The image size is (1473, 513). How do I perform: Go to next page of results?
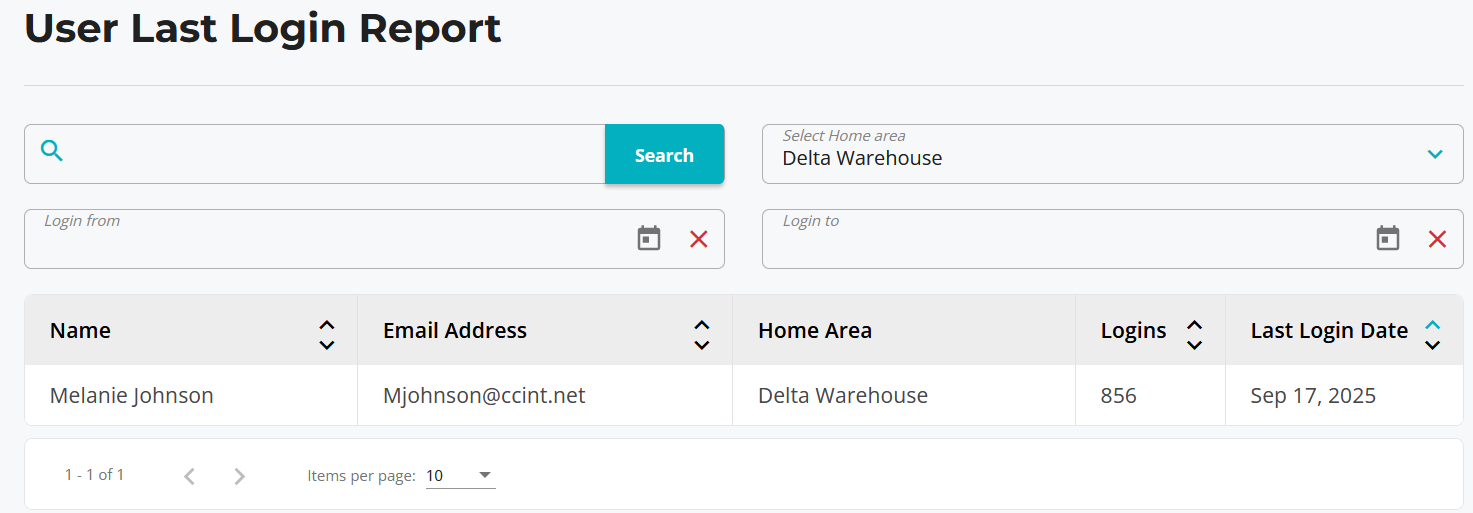pyautogui.click(x=239, y=476)
